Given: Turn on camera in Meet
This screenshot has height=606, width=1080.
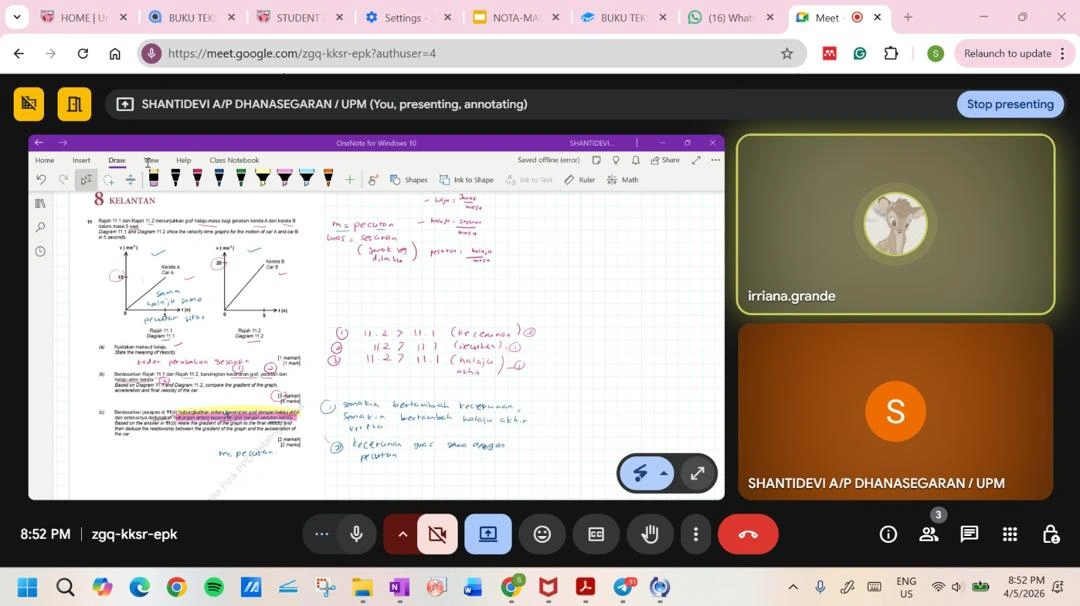Looking at the screenshot, I should point(437,534).
